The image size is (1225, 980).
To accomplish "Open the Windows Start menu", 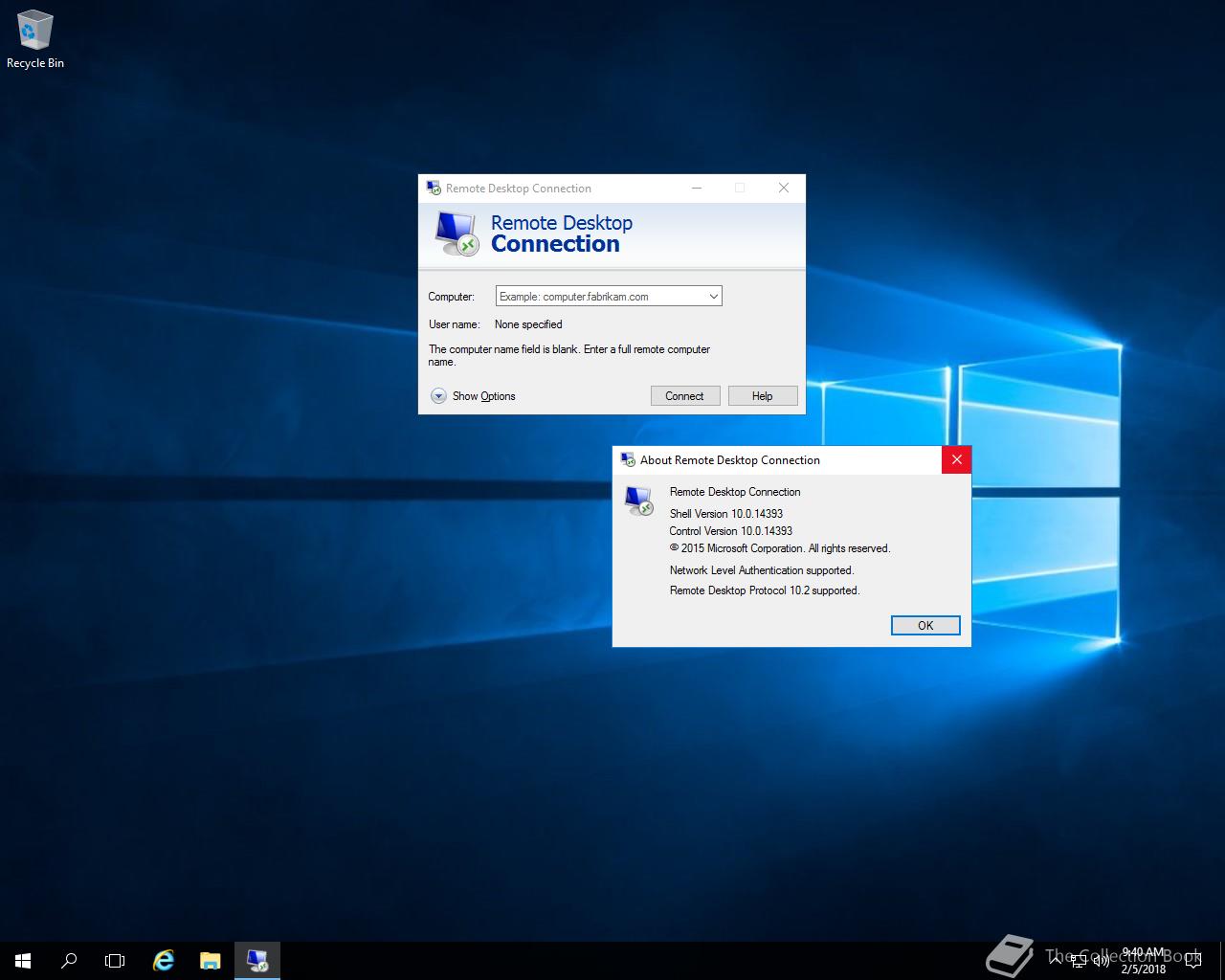I will pos(23,961).
